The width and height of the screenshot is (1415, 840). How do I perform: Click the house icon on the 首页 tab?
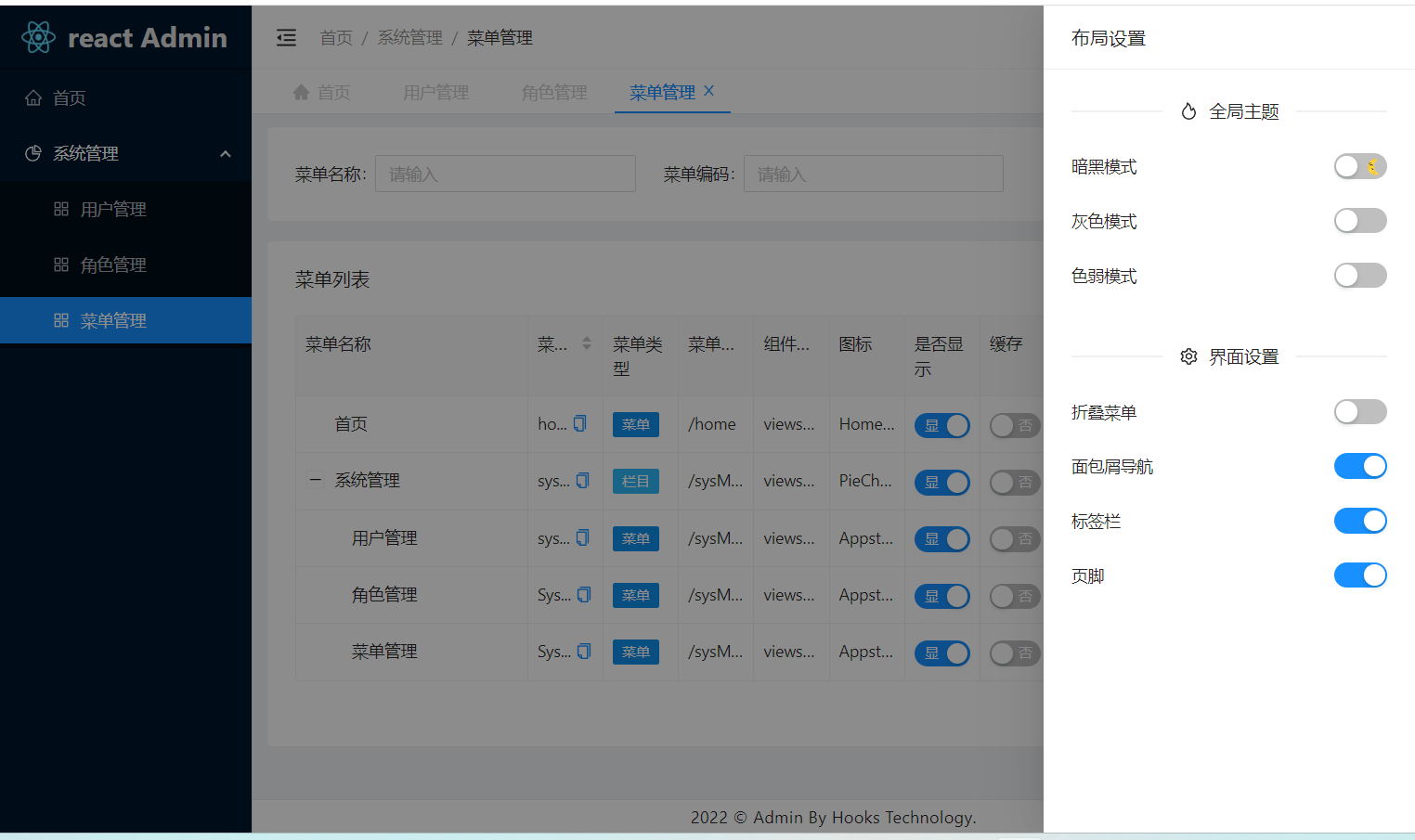point(301,92)
